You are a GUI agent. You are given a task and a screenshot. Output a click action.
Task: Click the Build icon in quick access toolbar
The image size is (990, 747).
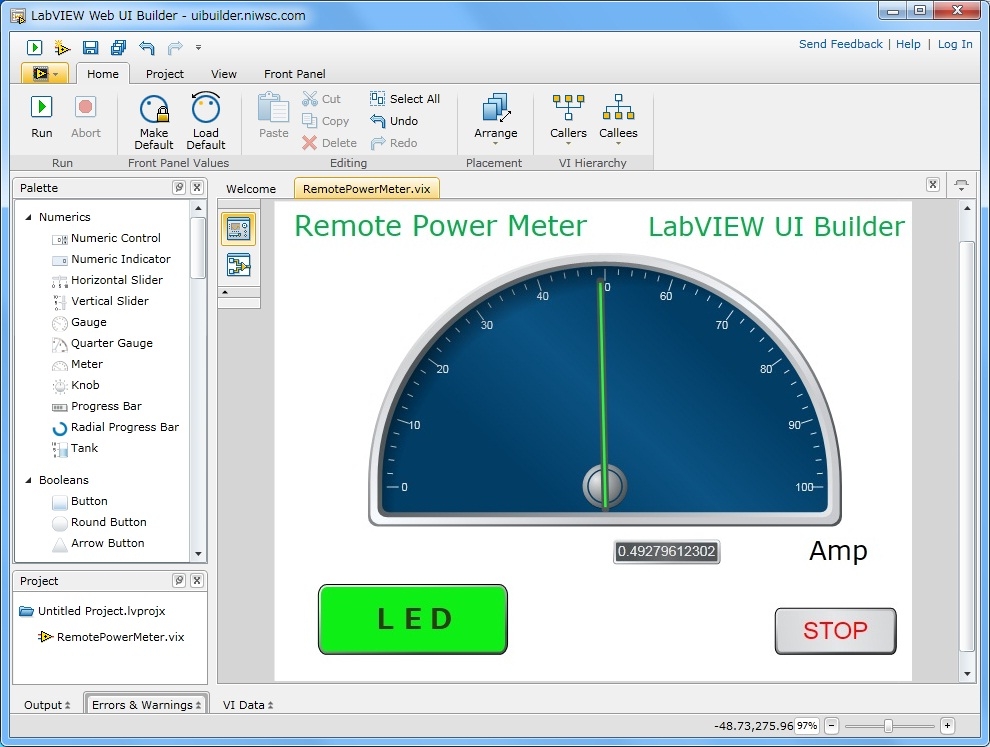pyautogui.click(x=62, y=47)
